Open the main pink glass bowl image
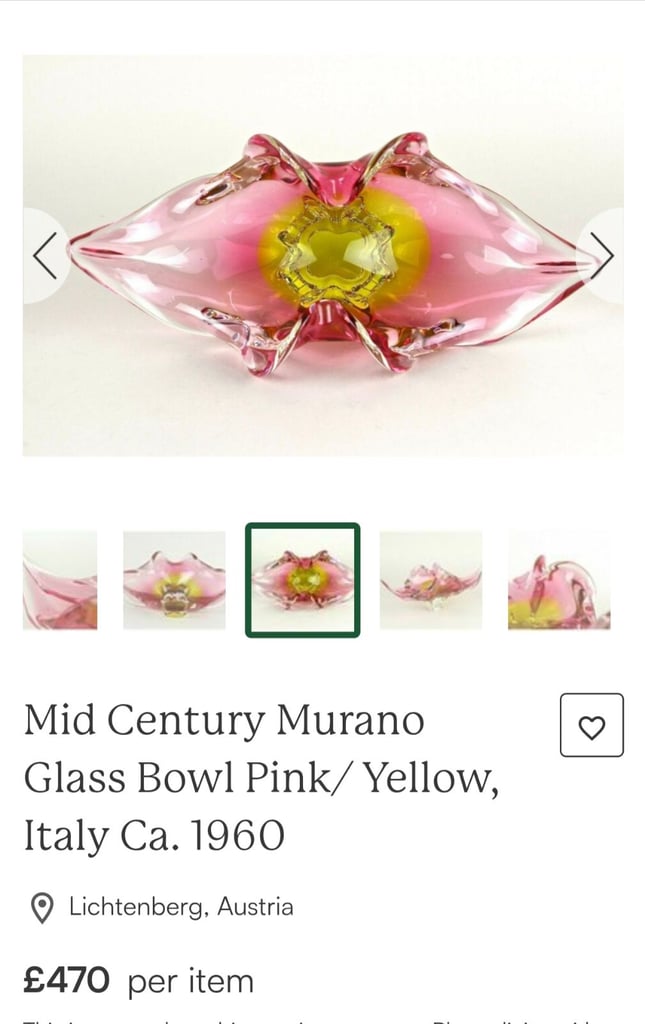This screenshot has height=1024, width=645. point(322,255)
